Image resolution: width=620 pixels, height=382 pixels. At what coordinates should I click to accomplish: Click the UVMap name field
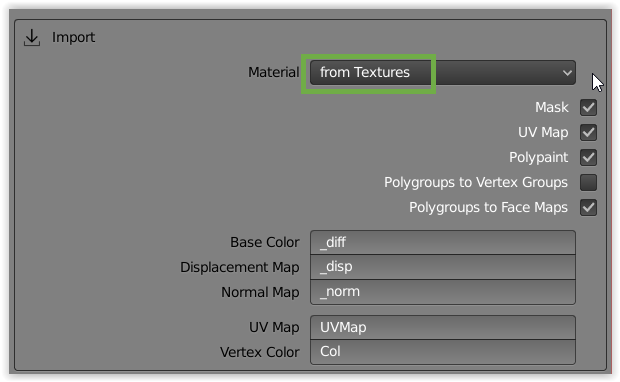point(442,327)
